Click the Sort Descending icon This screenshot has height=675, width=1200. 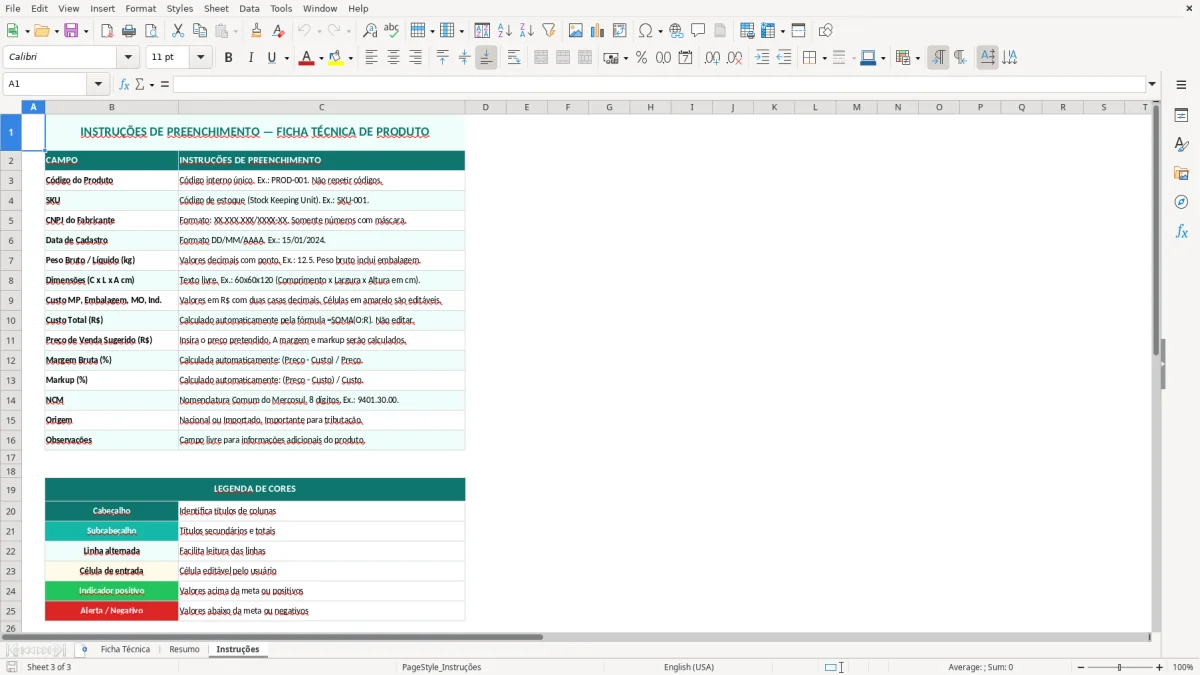[x=526, y=31]
